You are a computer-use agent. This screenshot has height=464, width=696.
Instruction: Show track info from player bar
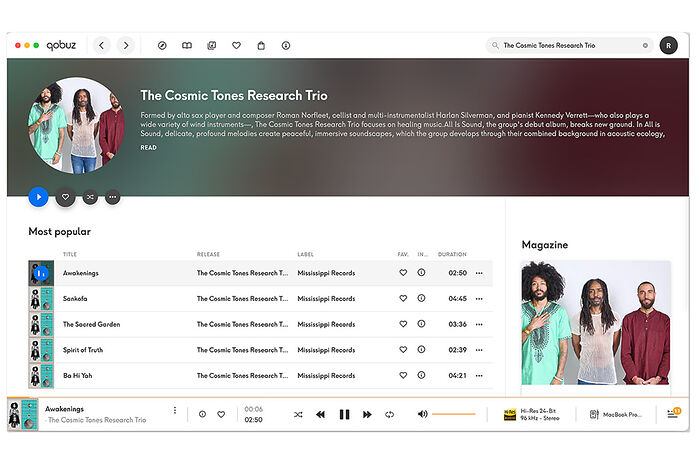click(x=202, y=414)
